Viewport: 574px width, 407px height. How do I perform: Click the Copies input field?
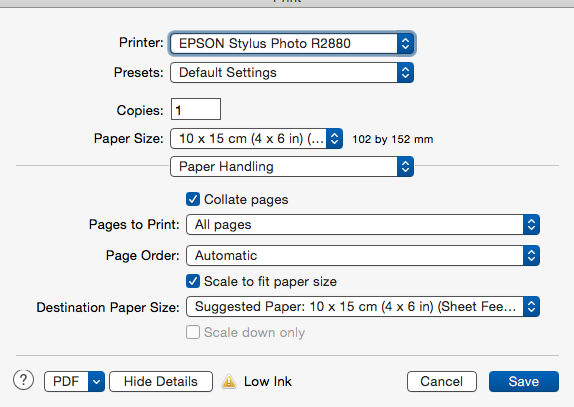point(196,109)
